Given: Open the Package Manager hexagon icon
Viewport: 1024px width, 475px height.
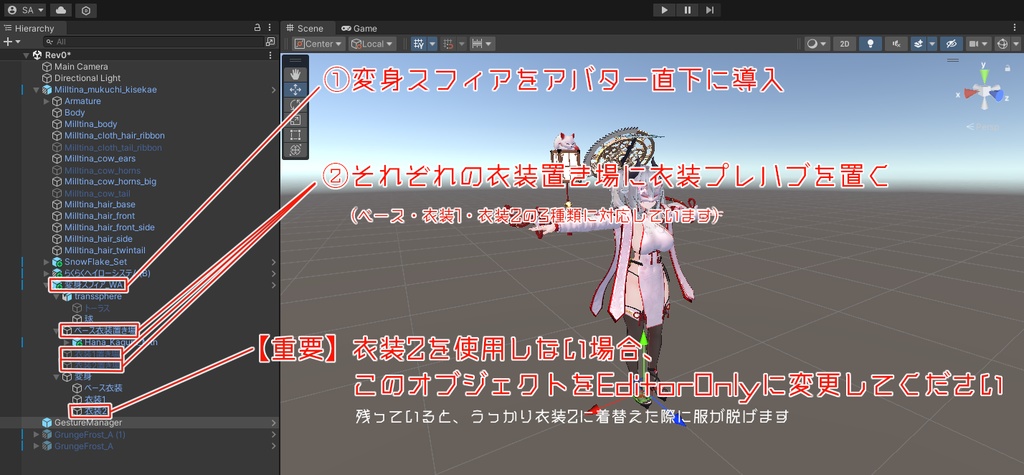Looking at the screenshot, I should [86, 10].
